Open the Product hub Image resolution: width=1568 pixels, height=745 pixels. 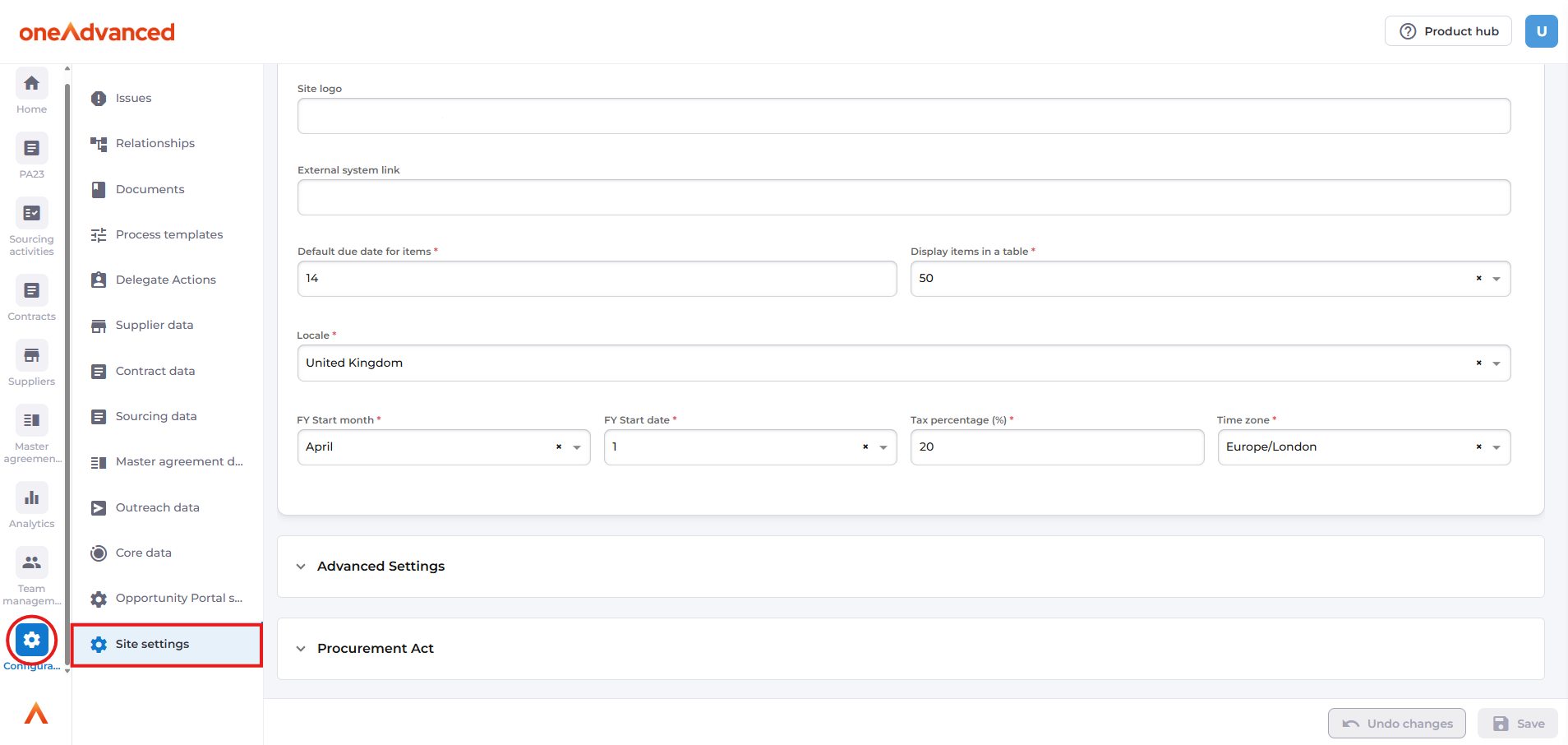coord(1448,31)
